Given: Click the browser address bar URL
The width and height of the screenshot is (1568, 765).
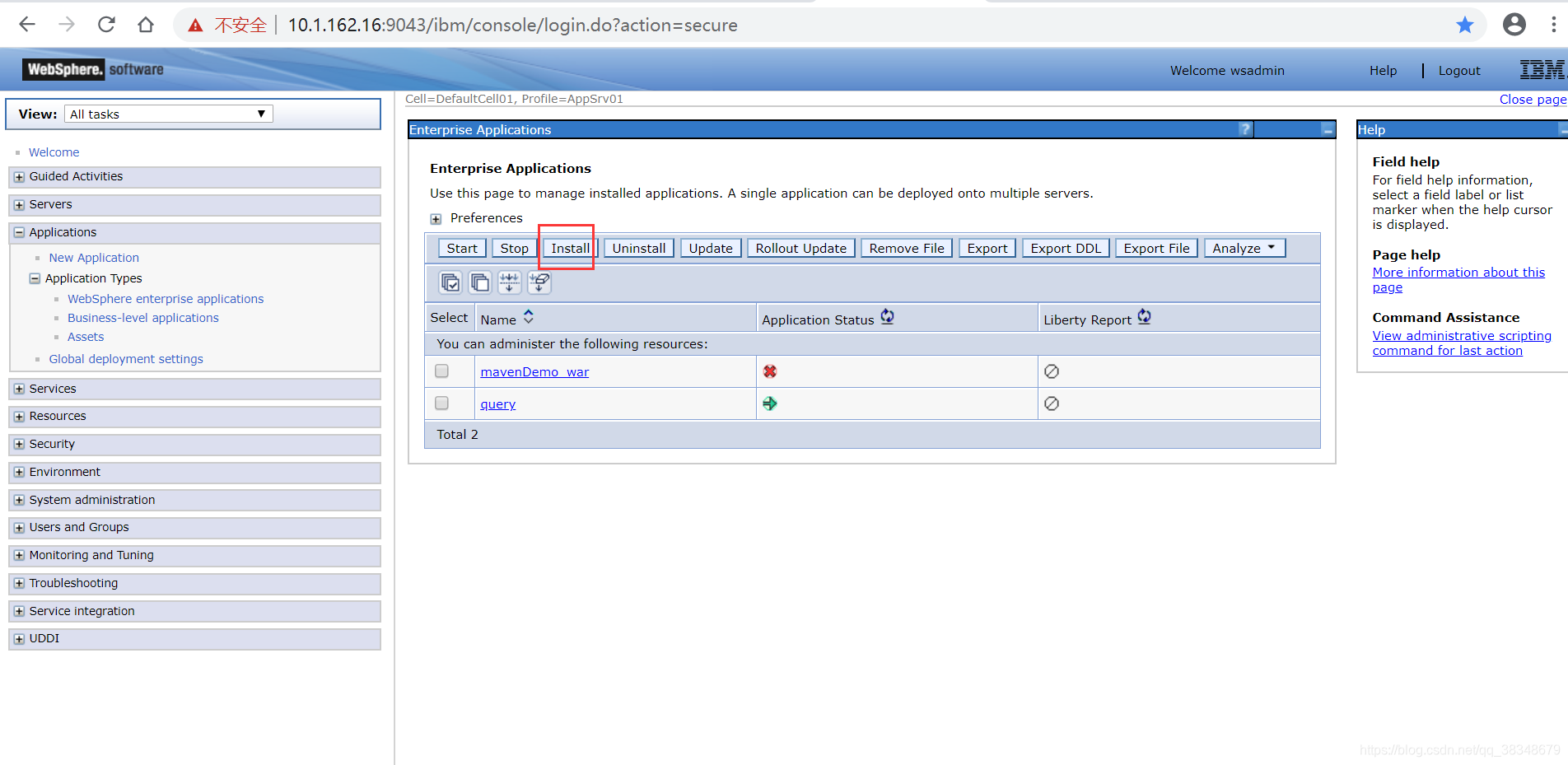Looking at the screenshot, I should (512, 26).
